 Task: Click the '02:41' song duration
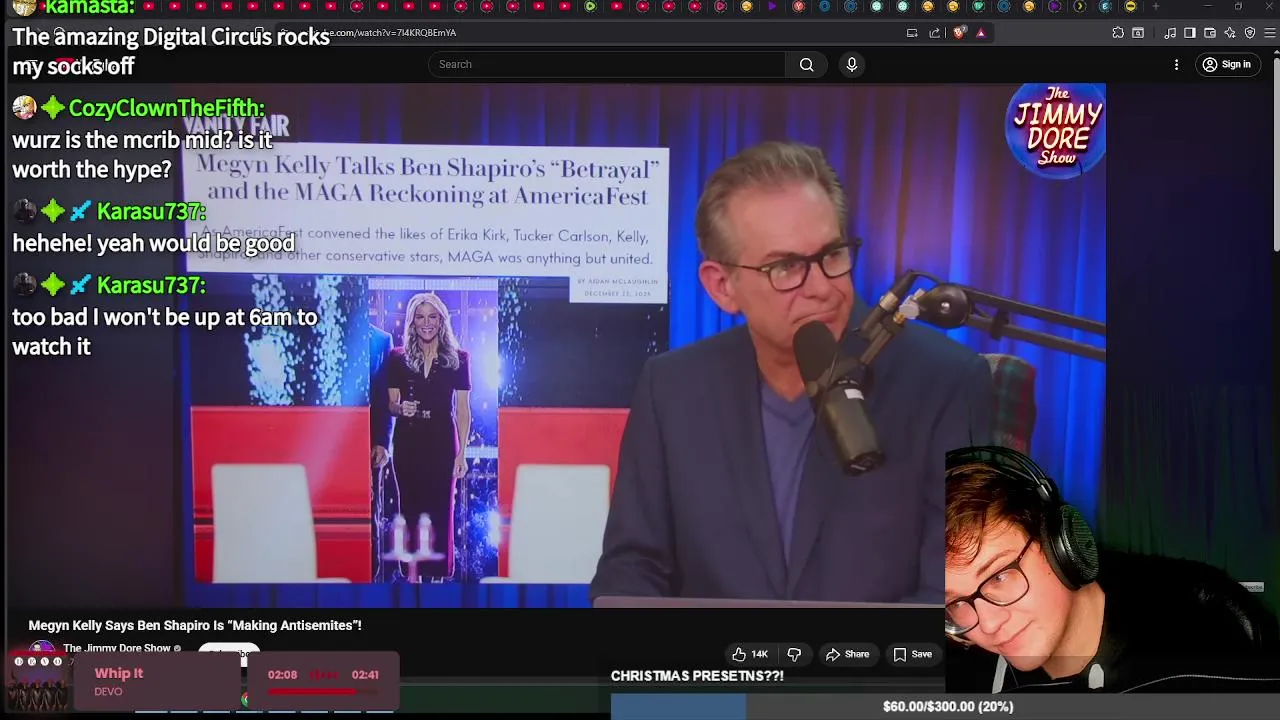(x=365, y=675)
